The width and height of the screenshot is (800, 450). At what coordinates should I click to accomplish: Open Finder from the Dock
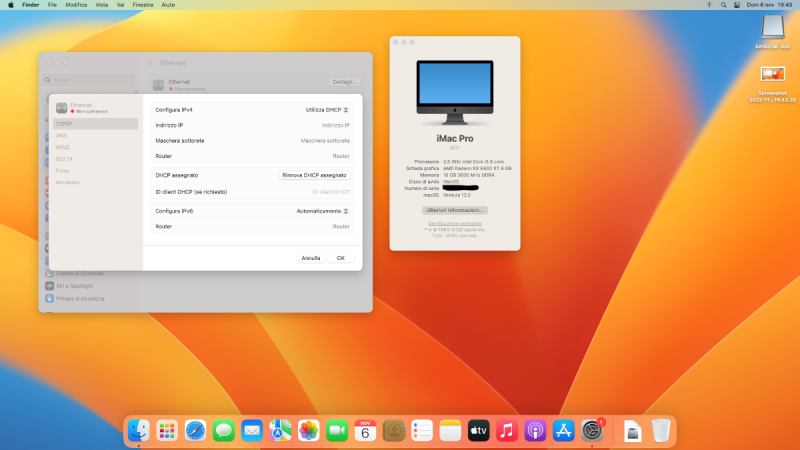point(138,431)
